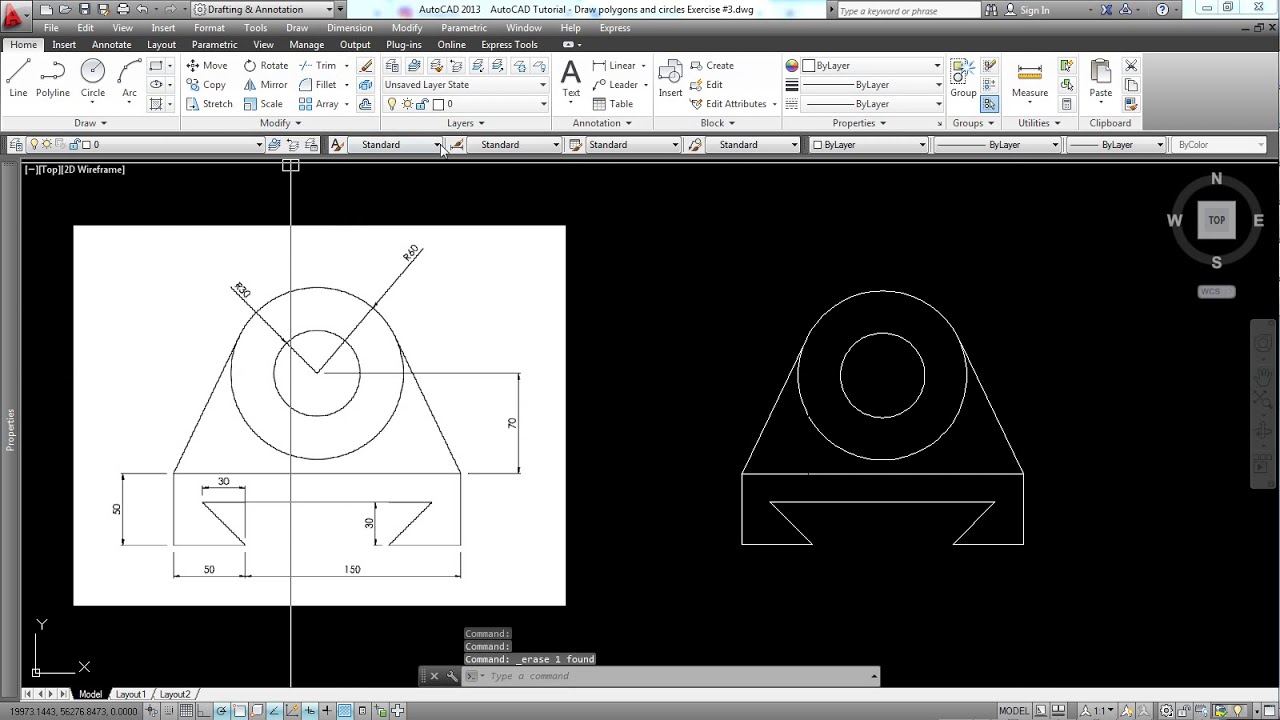The height and width of the screenshot is (720, 1280).
Task: Expand the Modify panel
Action: click(280, 123)
